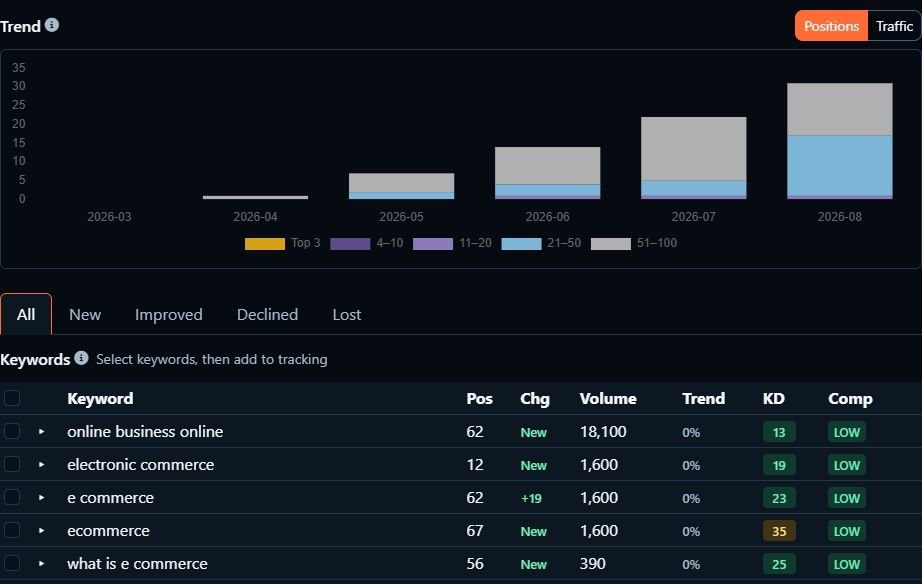Open the Improved tab

169,315
